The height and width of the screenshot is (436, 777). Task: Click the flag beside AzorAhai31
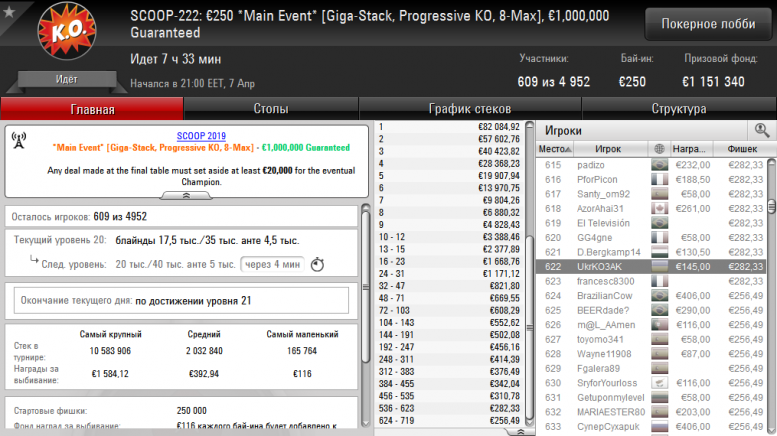point(659,209)
